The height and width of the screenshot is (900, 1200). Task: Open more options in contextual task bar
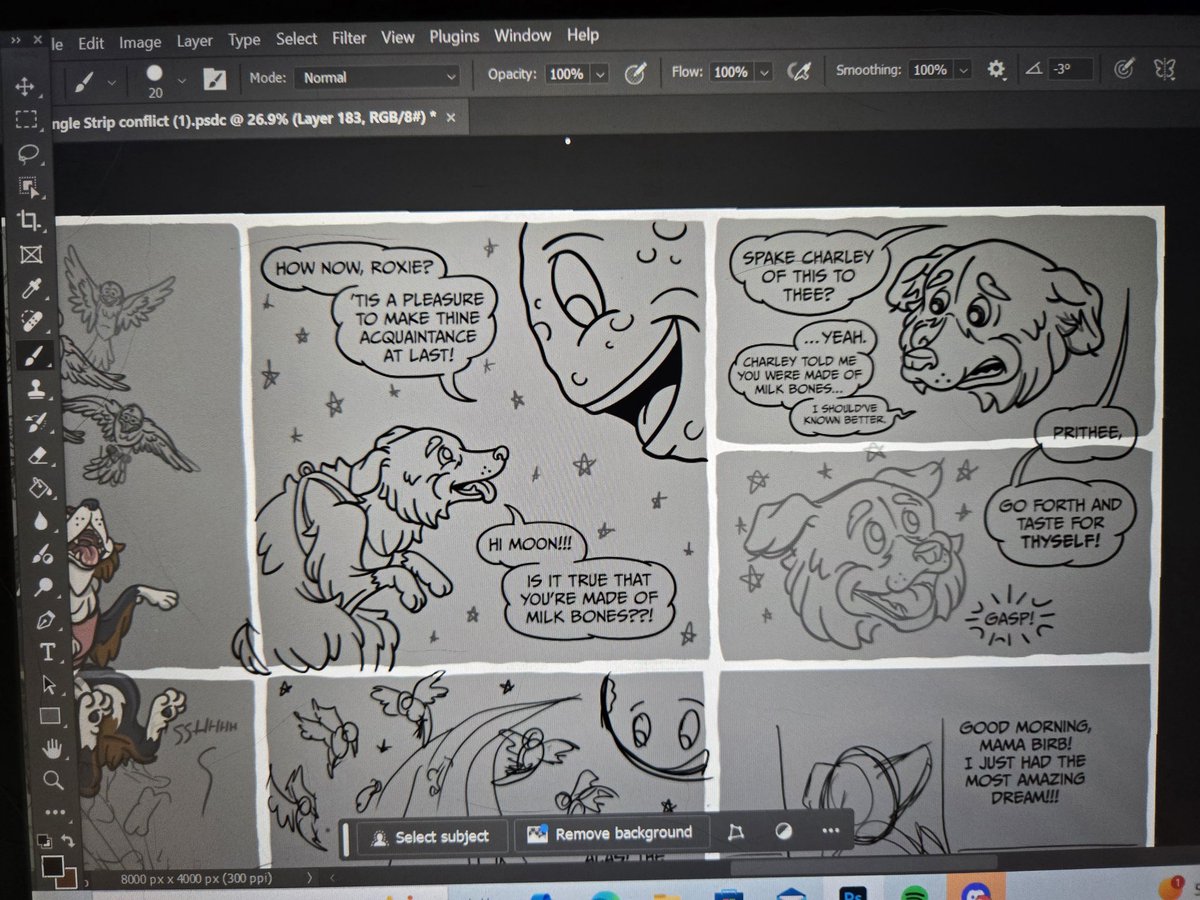click(x=830, y=832)
